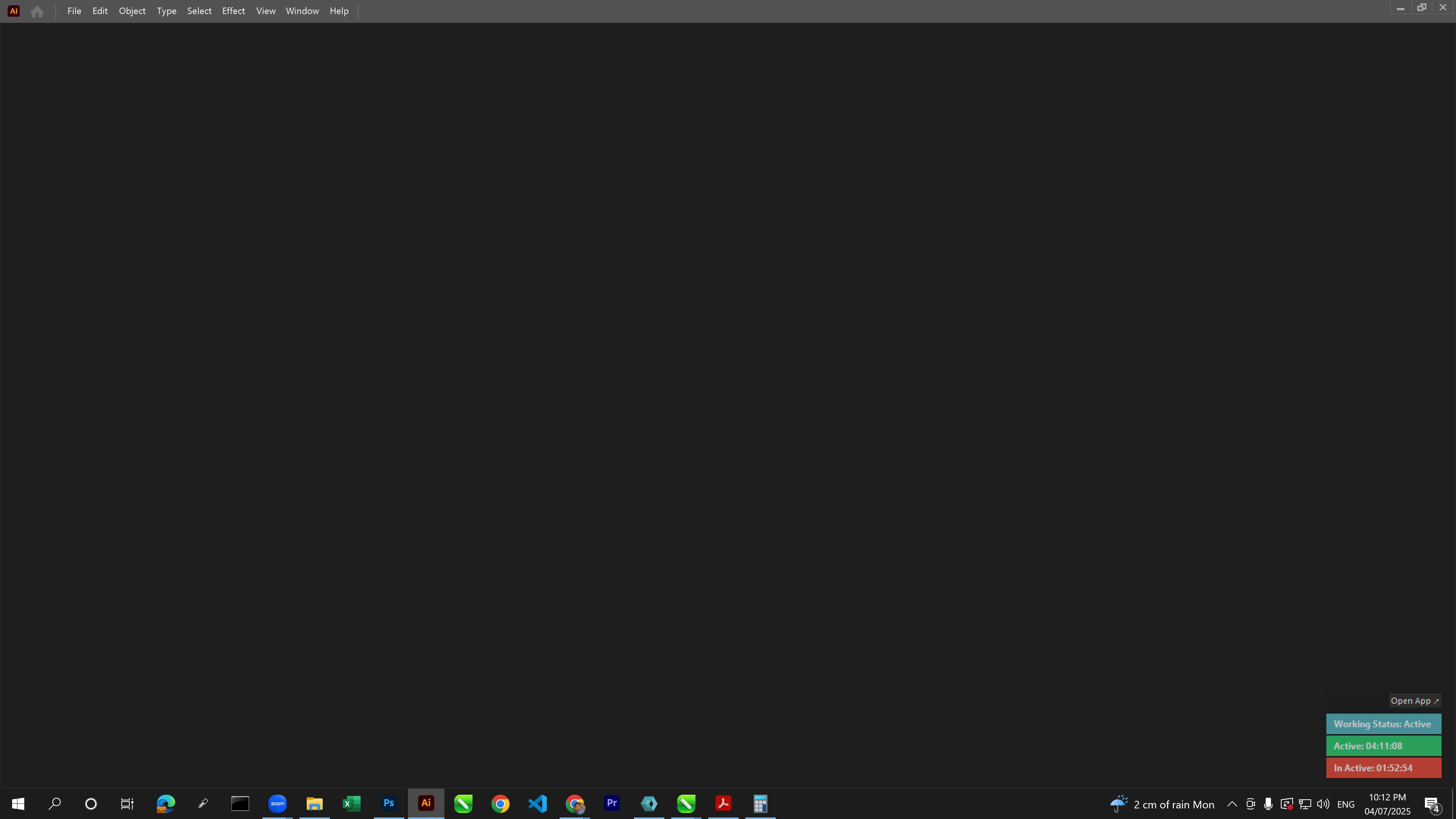Restore down the Illustrator window
The width and height of the screenshot is (1456, 819).
[x=1421, y=8]
